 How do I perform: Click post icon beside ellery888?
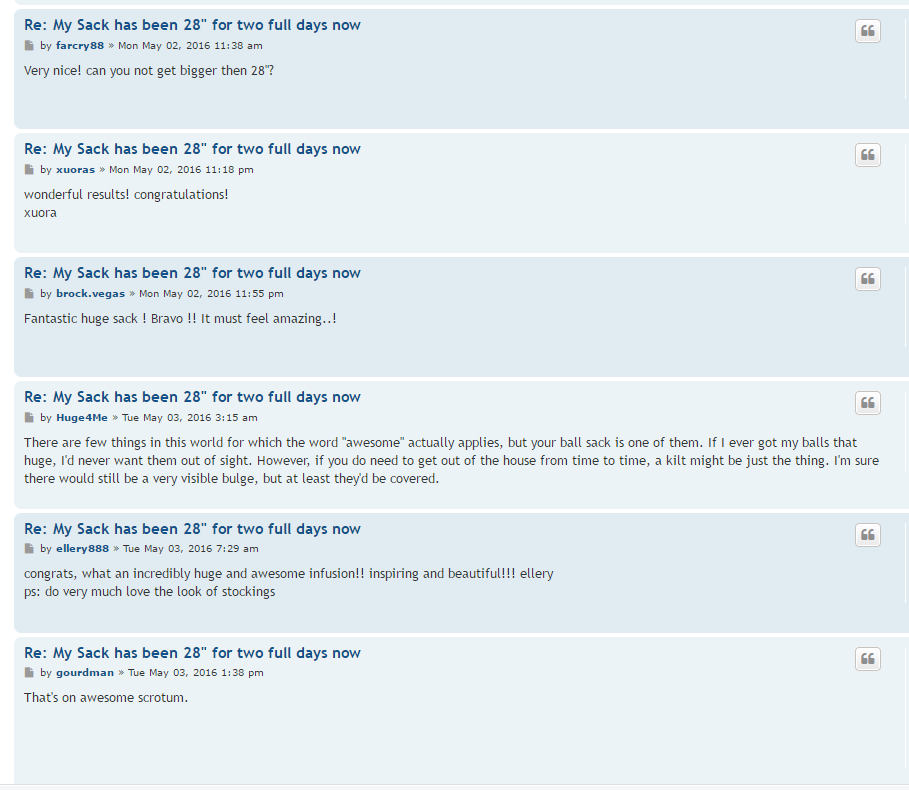(29, 549)
